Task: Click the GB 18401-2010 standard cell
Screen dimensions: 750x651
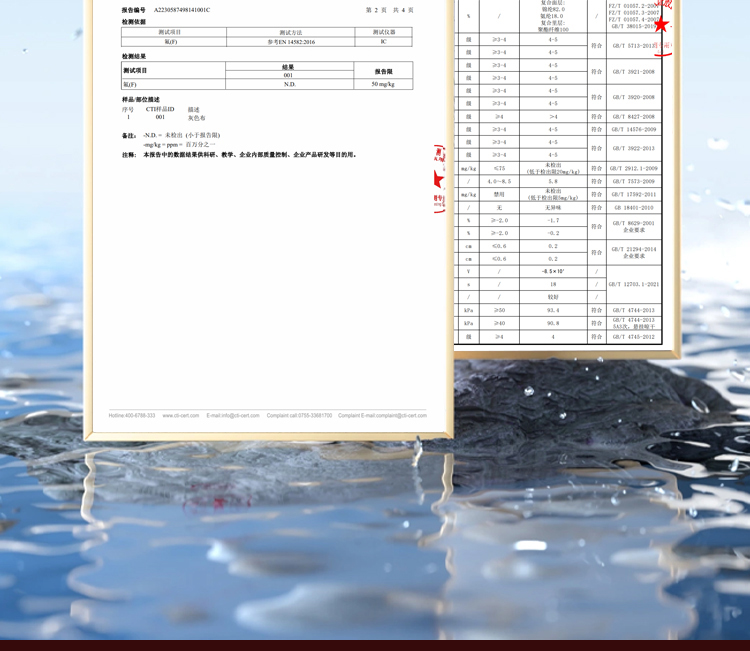Action: pos(634,208)
